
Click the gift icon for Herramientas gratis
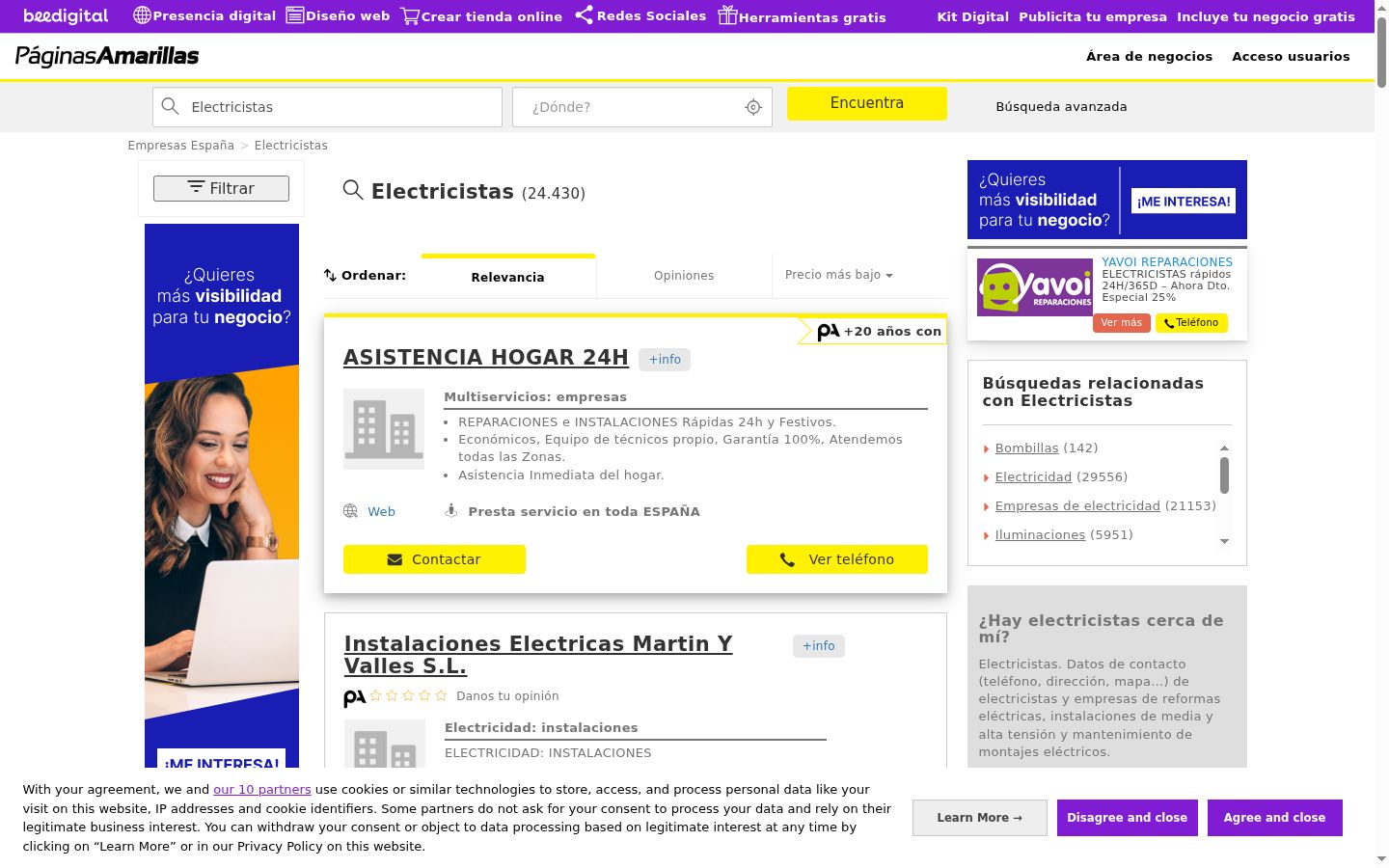click(x=727, y=15)
